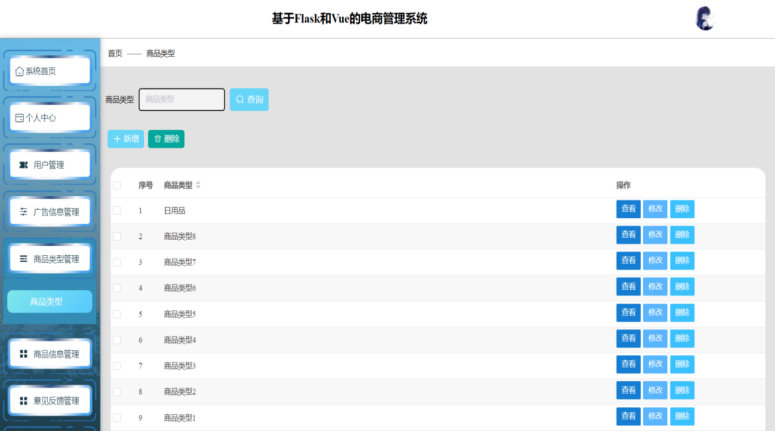The width and height of the screenshot is (776, 432).
Task: Click 查看 for 商品类型4
Action: [628, 338]
